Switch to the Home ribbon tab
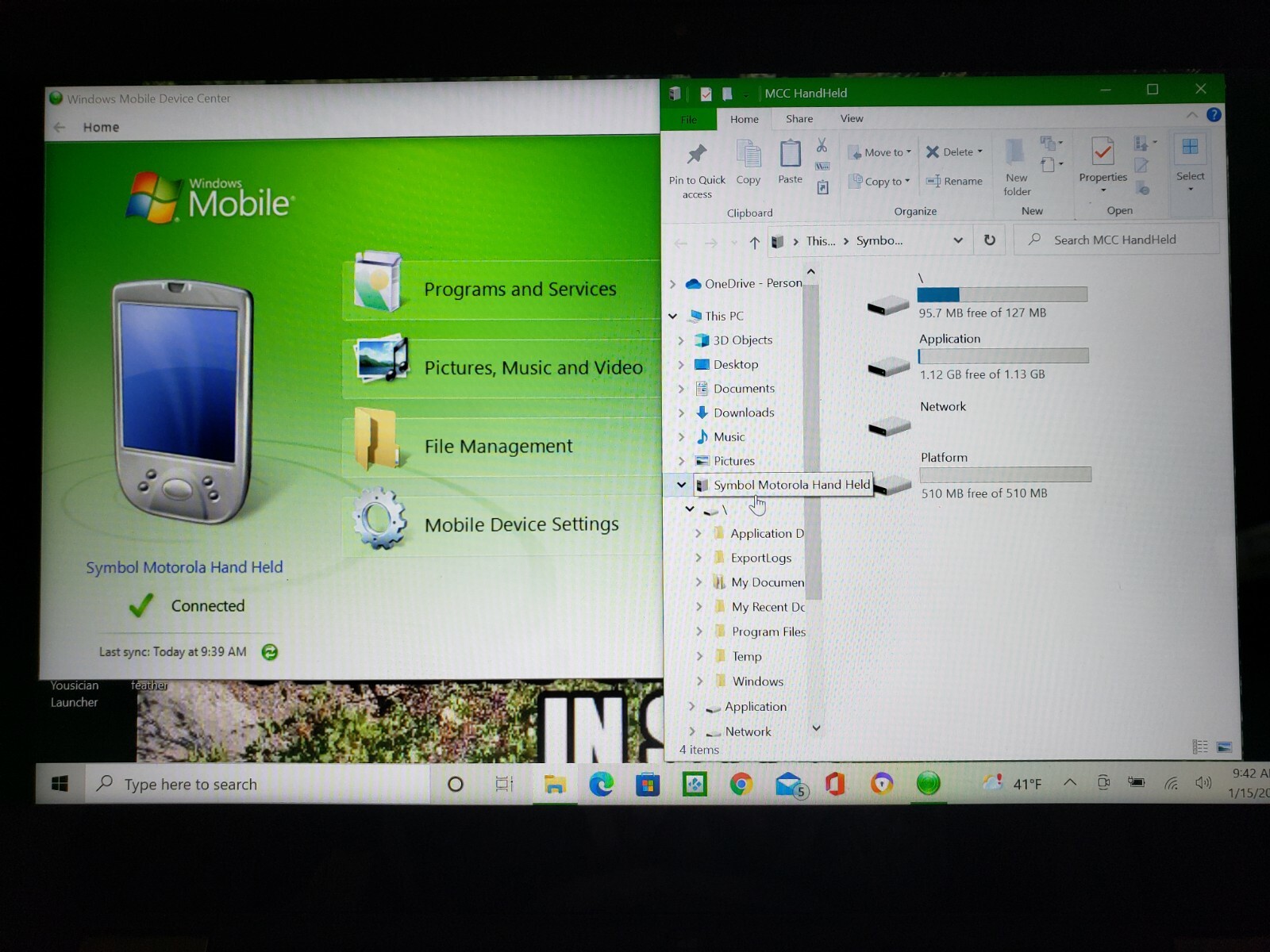The height and width of the screenshot is (952, 1270). (x=745, y=119)
